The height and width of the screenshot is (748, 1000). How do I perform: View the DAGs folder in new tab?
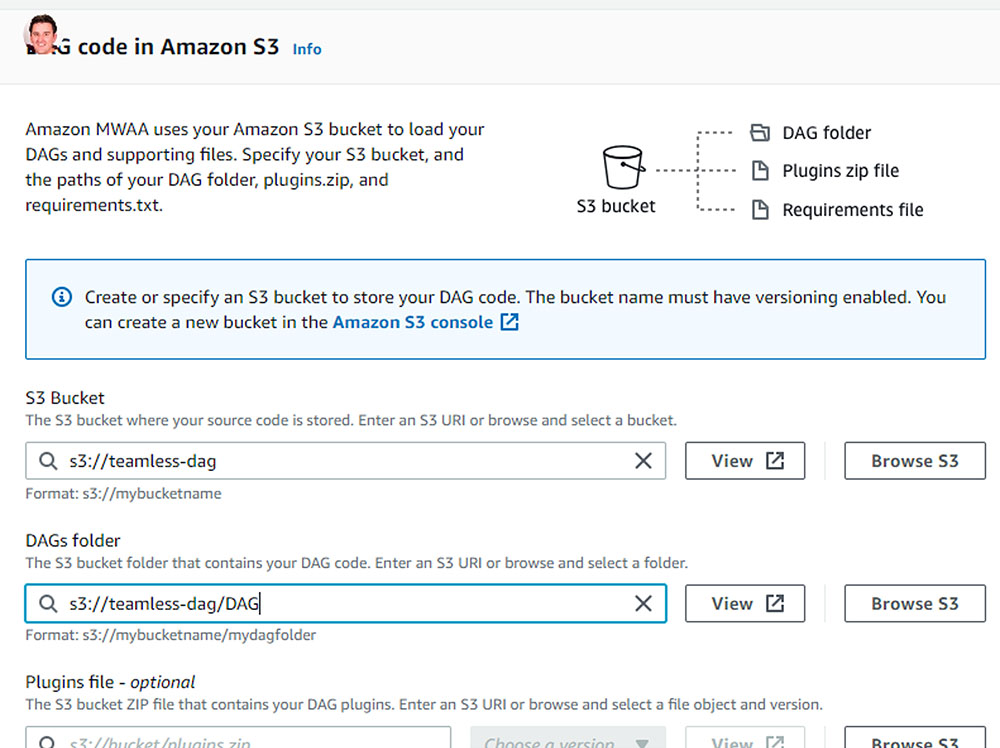tap(745, 603)
